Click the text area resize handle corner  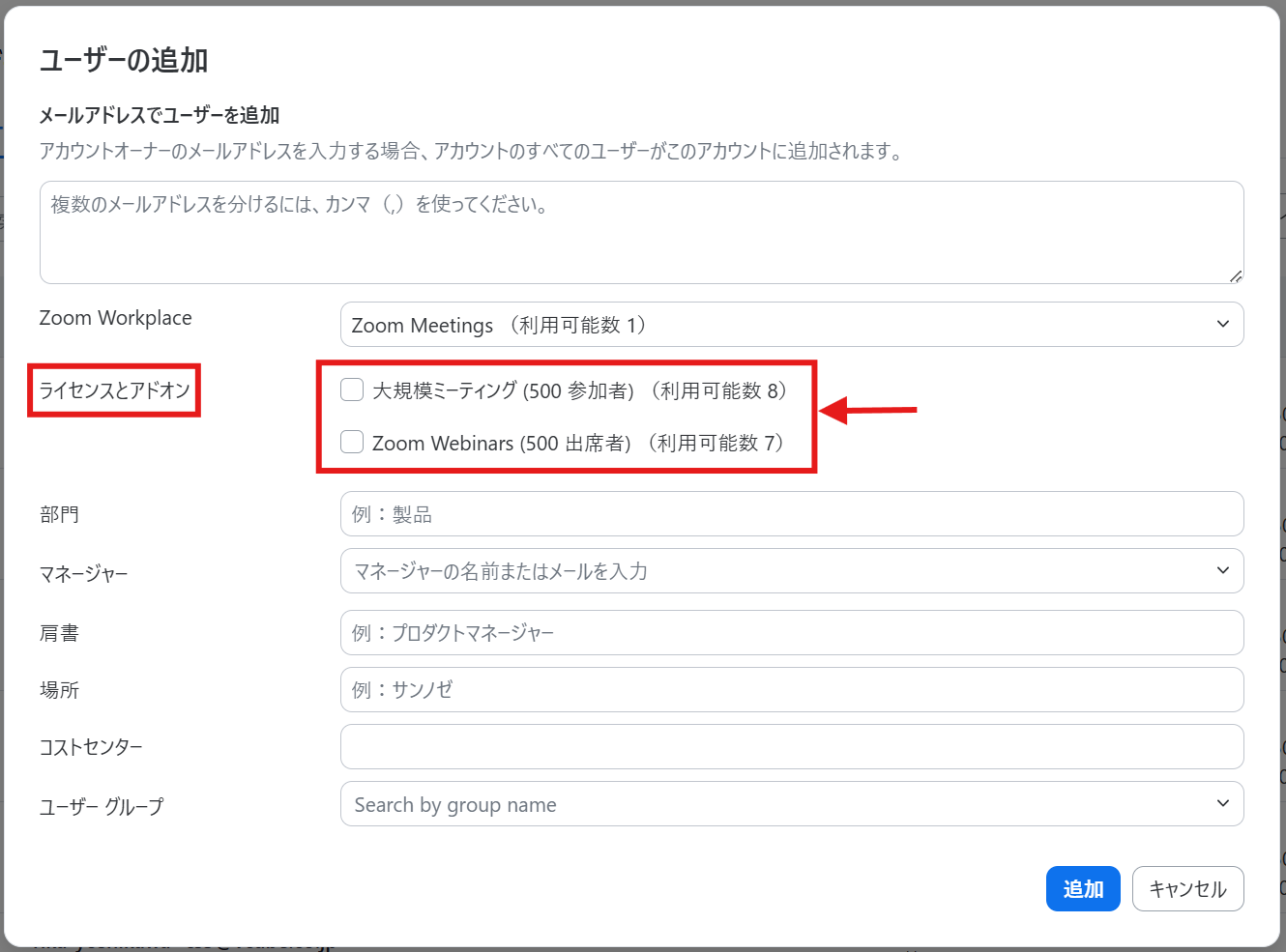(1236, 276)
